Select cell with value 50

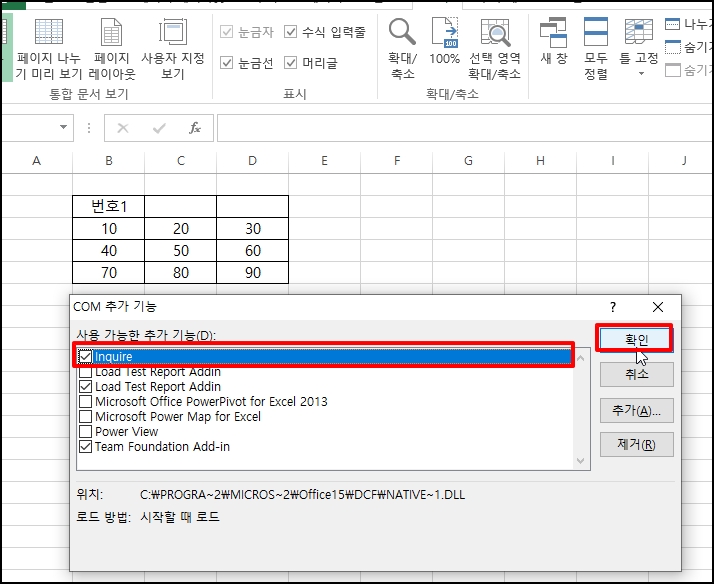click(x=181, y=250)
